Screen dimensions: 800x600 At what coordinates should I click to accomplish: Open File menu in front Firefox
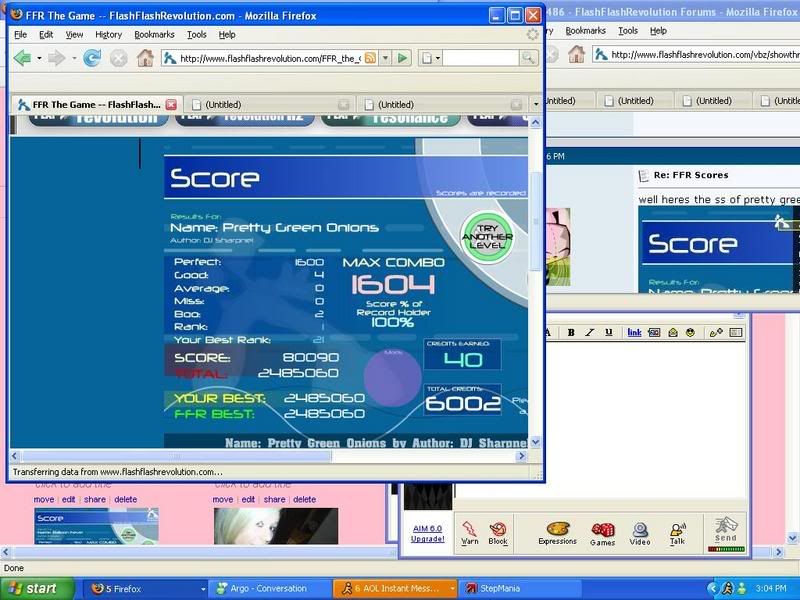20,35
